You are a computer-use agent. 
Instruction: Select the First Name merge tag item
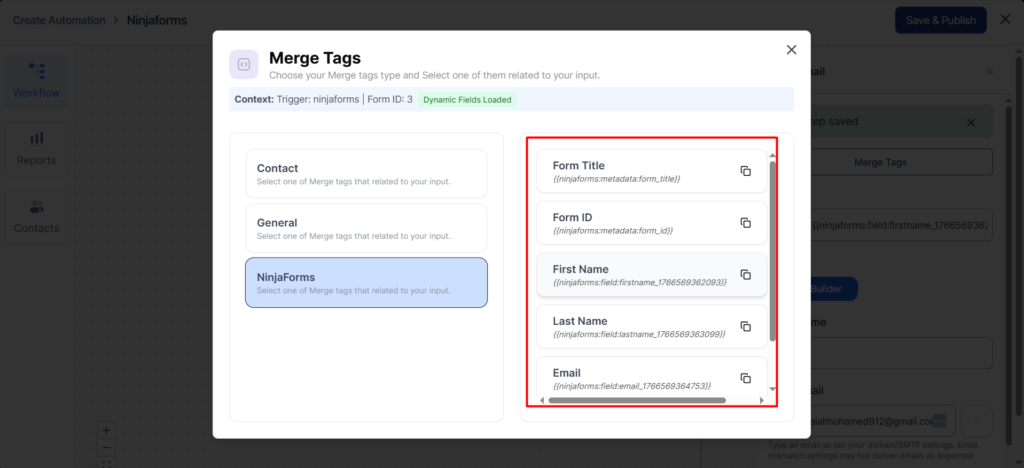point(640,275)
